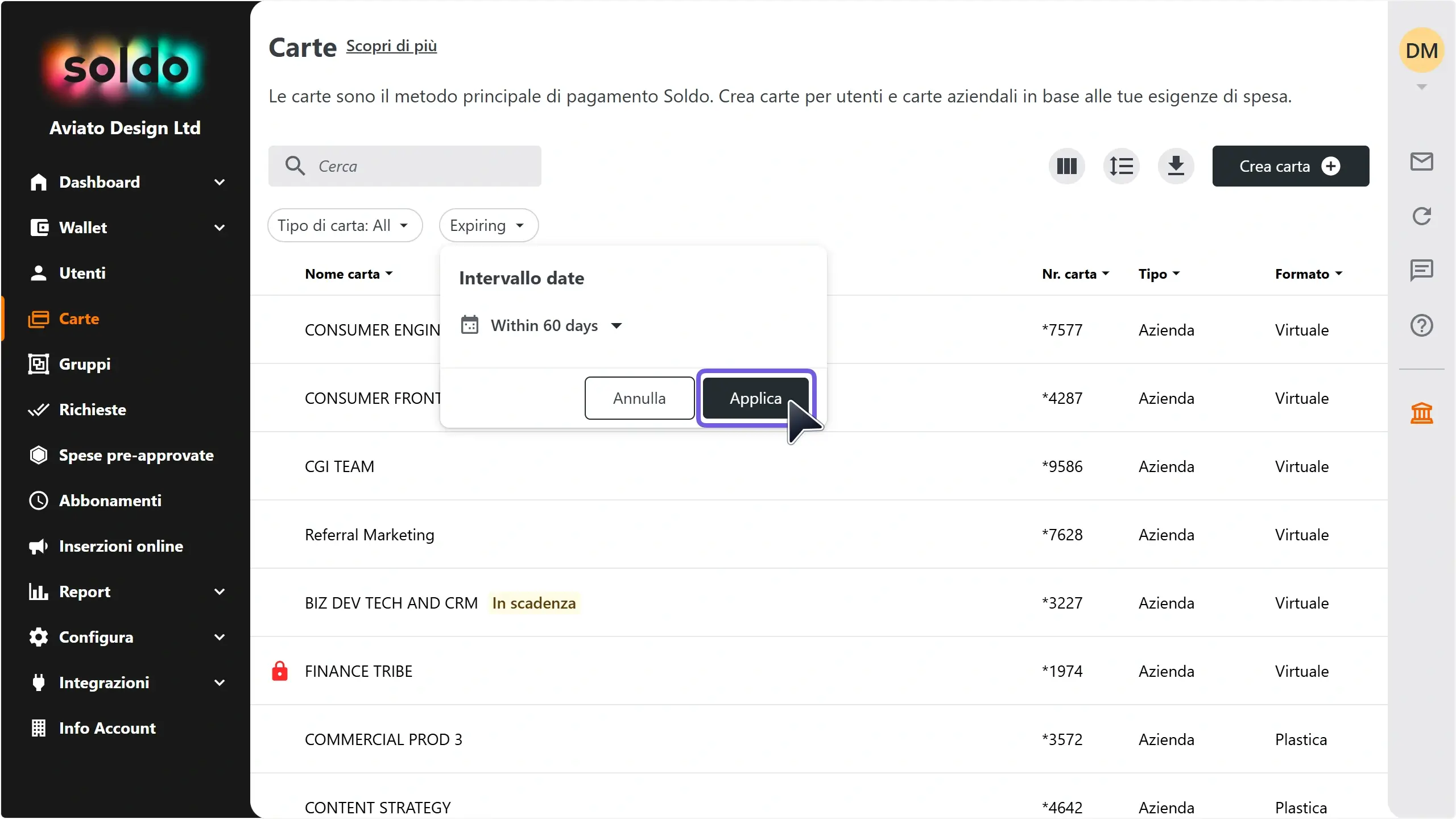
Task: Click card number *1974
Action: (1062, 671)
